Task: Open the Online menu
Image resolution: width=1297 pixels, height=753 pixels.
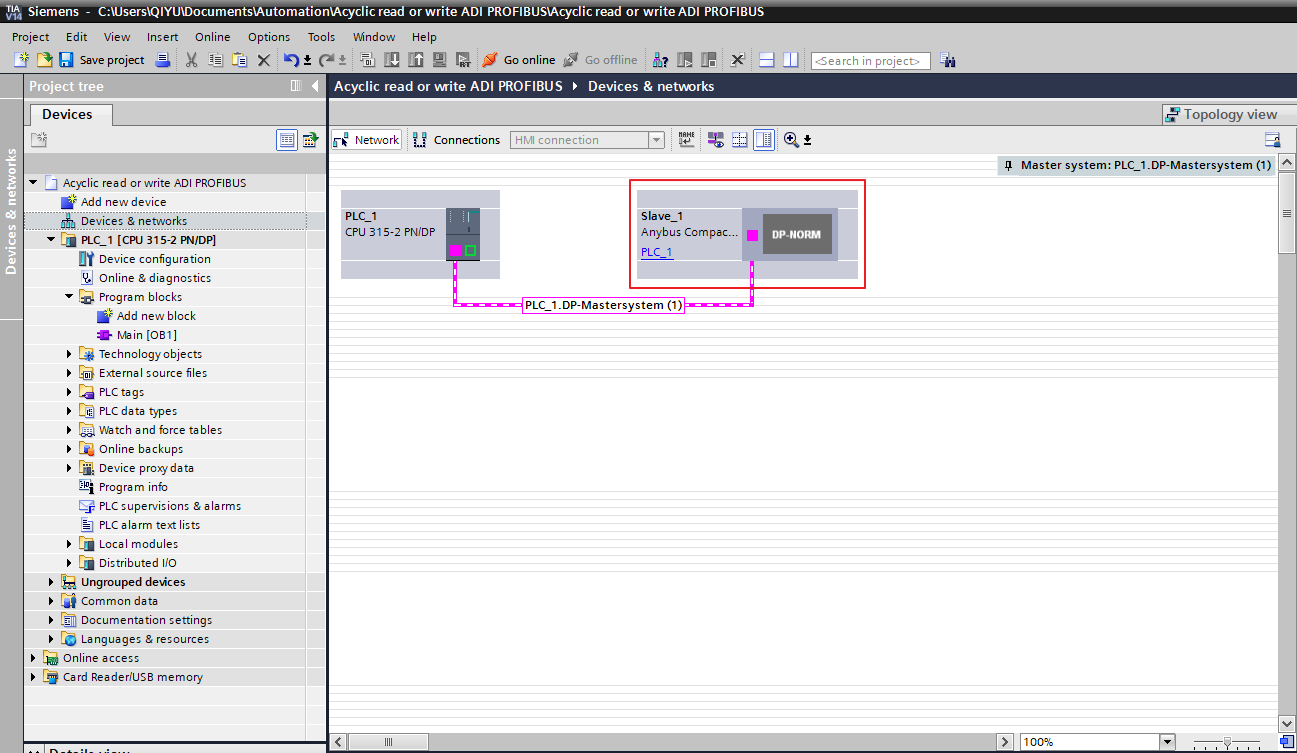Action: pos(212,37)
